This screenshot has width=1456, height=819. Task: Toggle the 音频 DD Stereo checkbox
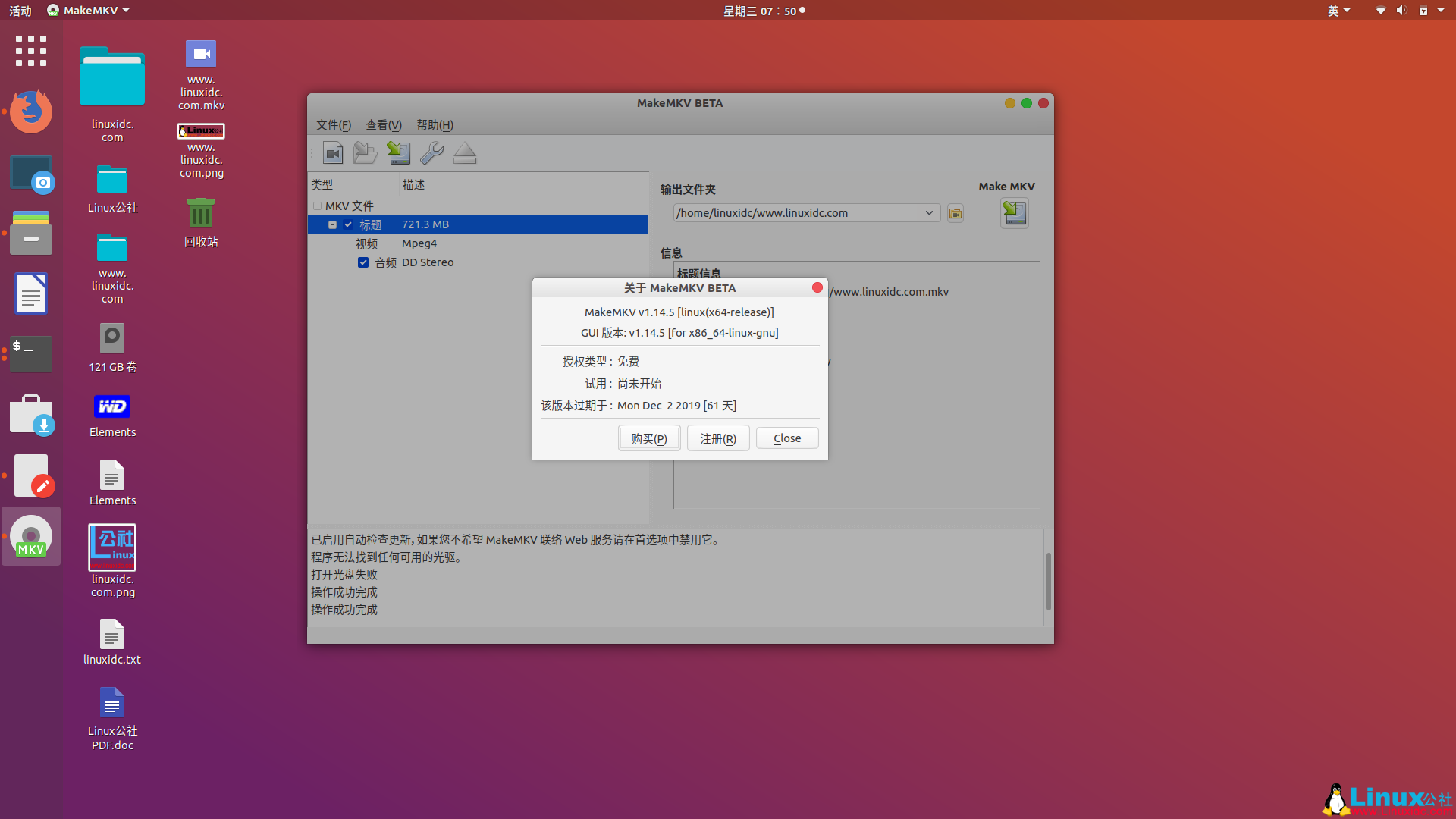tap(363, 262)
